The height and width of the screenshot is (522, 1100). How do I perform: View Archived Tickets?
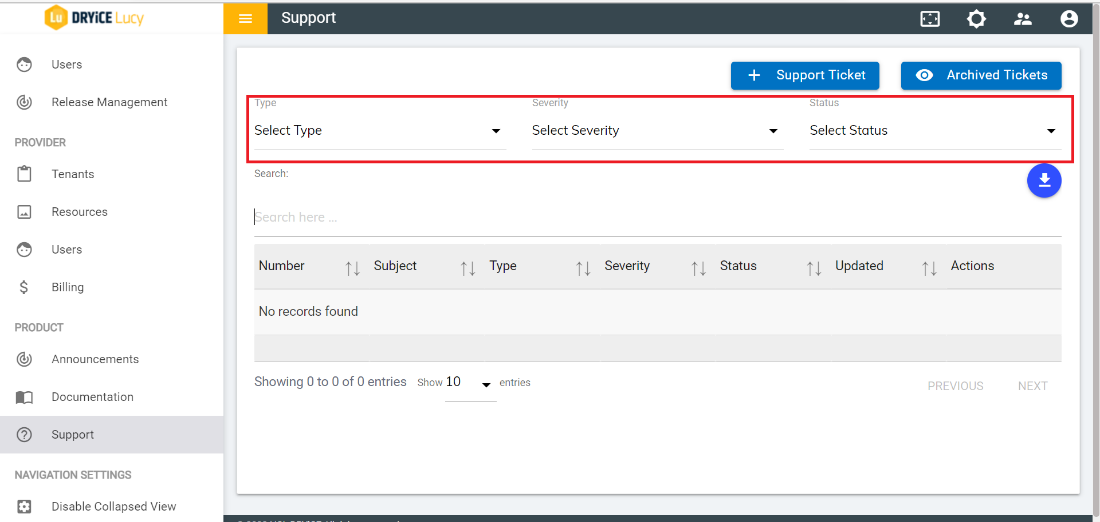click(x=981, y=75)
